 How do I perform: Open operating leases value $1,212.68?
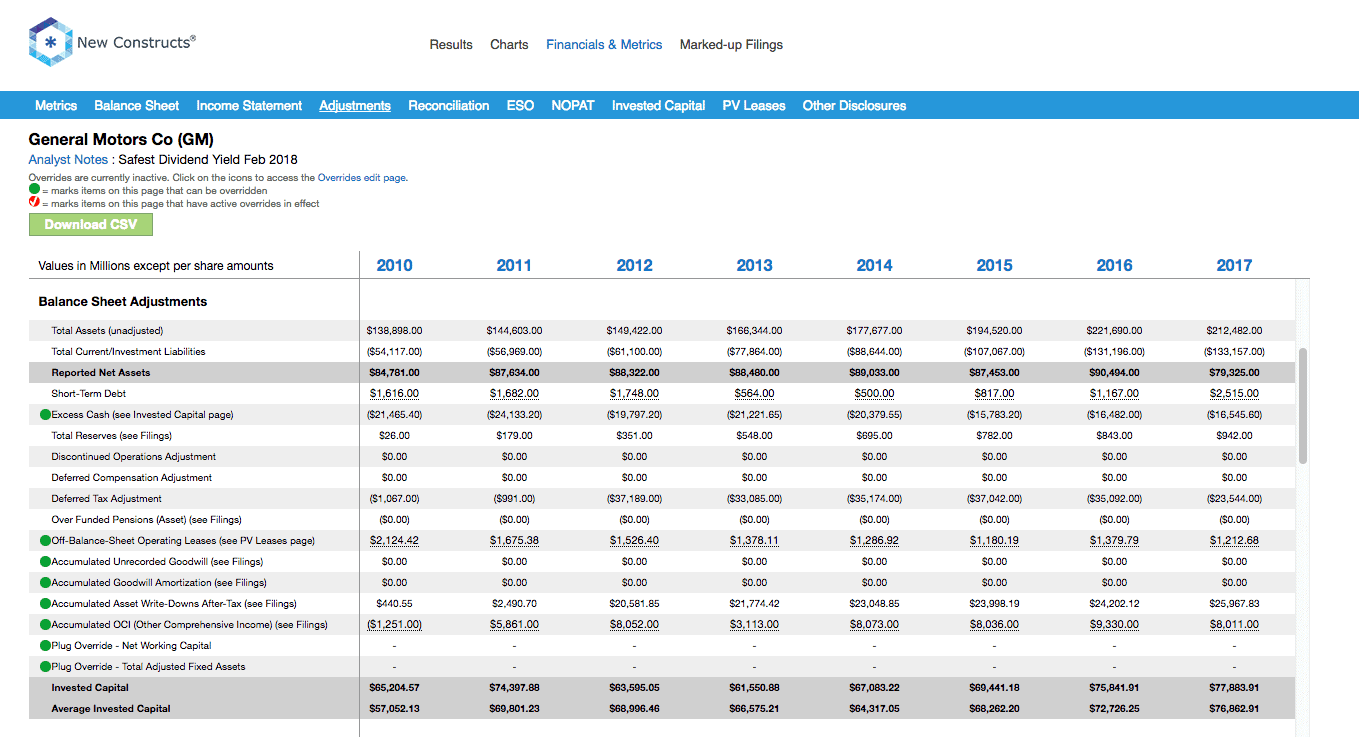coord(1234,541)
